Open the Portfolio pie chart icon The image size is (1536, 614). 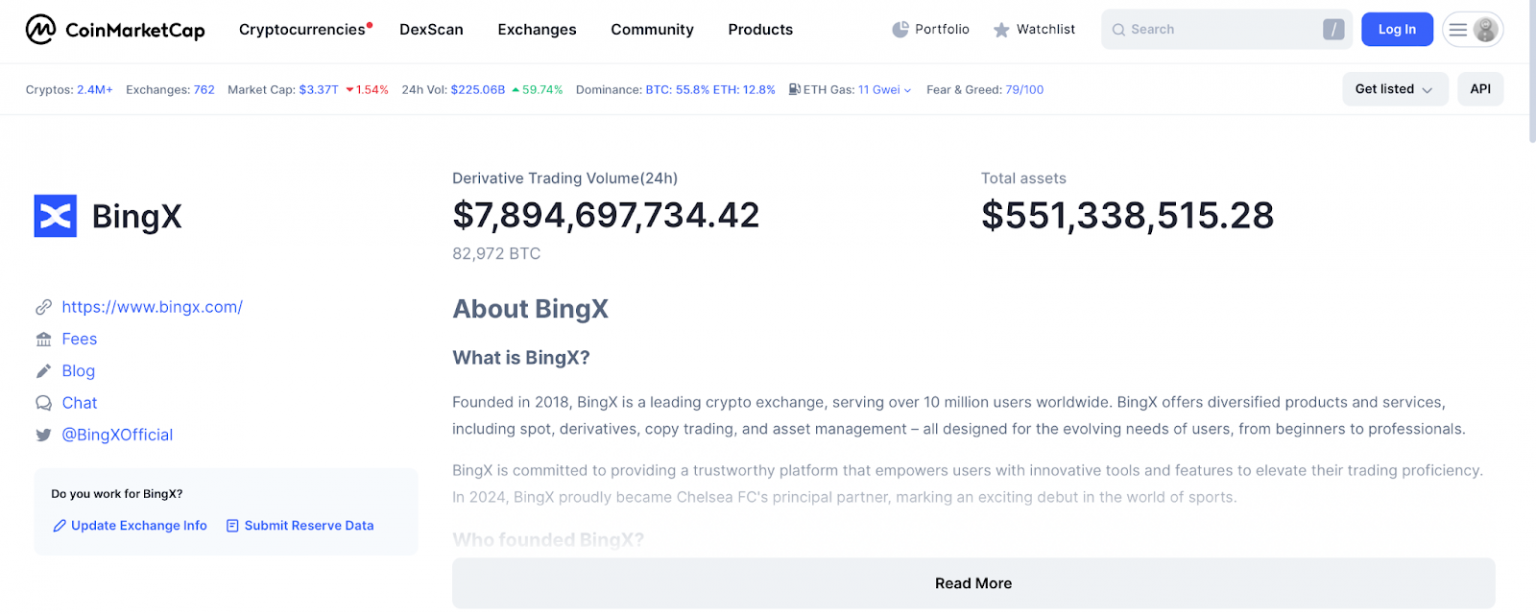900,30
